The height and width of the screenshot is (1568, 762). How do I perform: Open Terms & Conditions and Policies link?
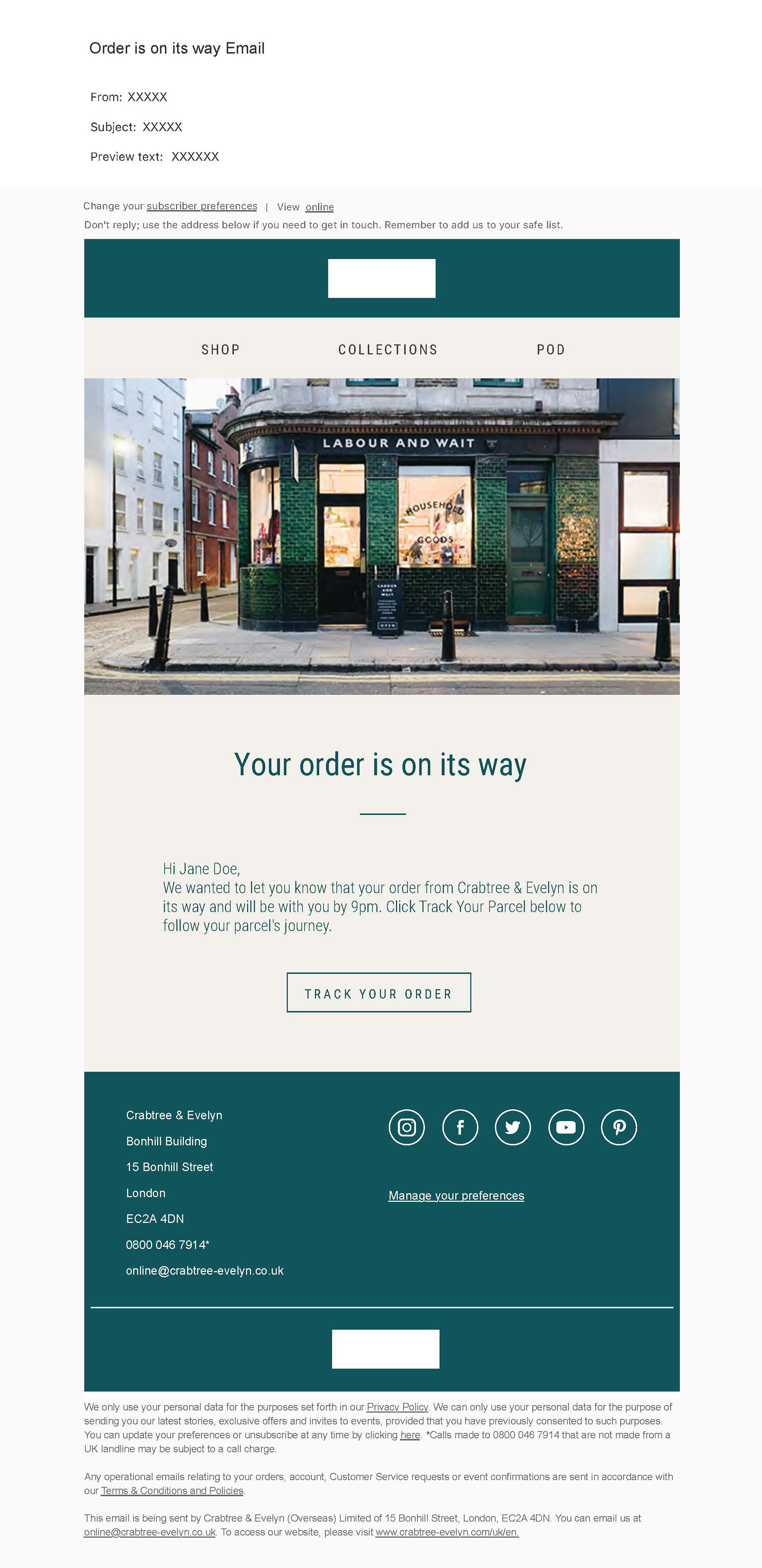coord(172,1490)
